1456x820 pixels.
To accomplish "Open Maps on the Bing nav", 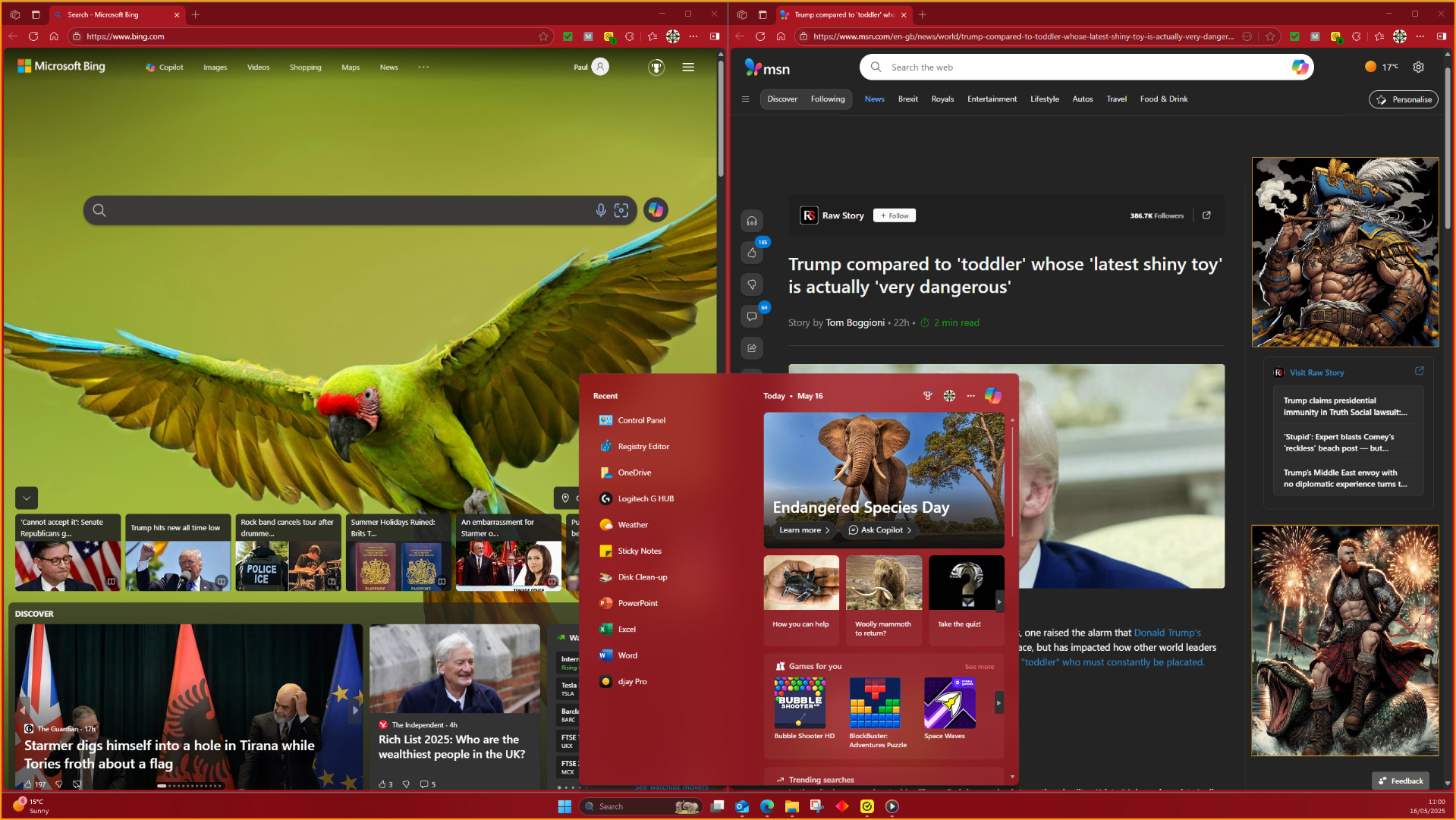I will click(351, 67).
